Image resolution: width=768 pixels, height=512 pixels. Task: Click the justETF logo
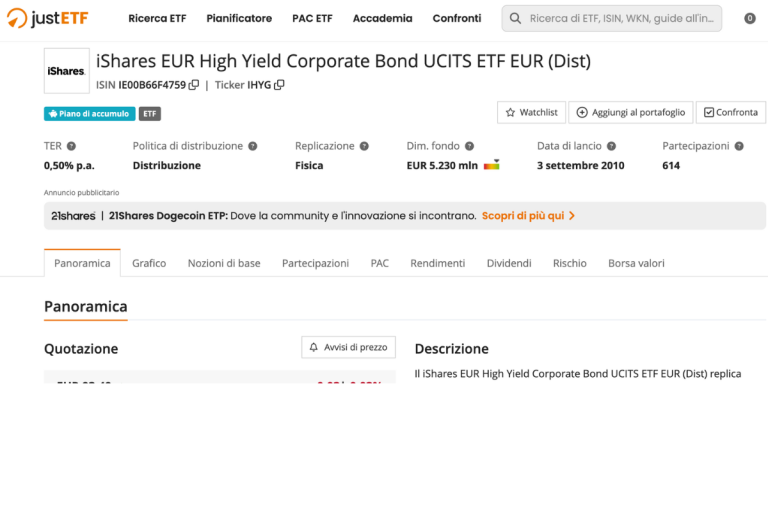coord(48,18)
